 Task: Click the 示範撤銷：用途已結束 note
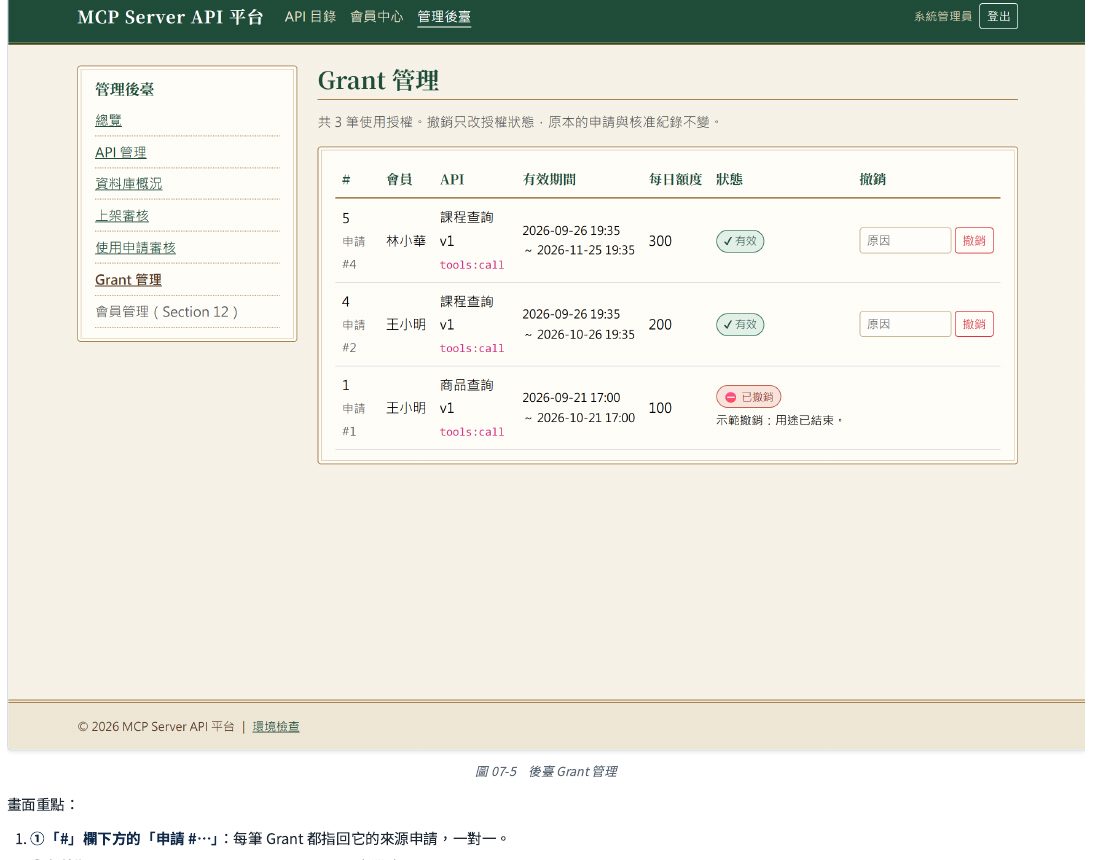pyautogui.click(x=779, y=420)
